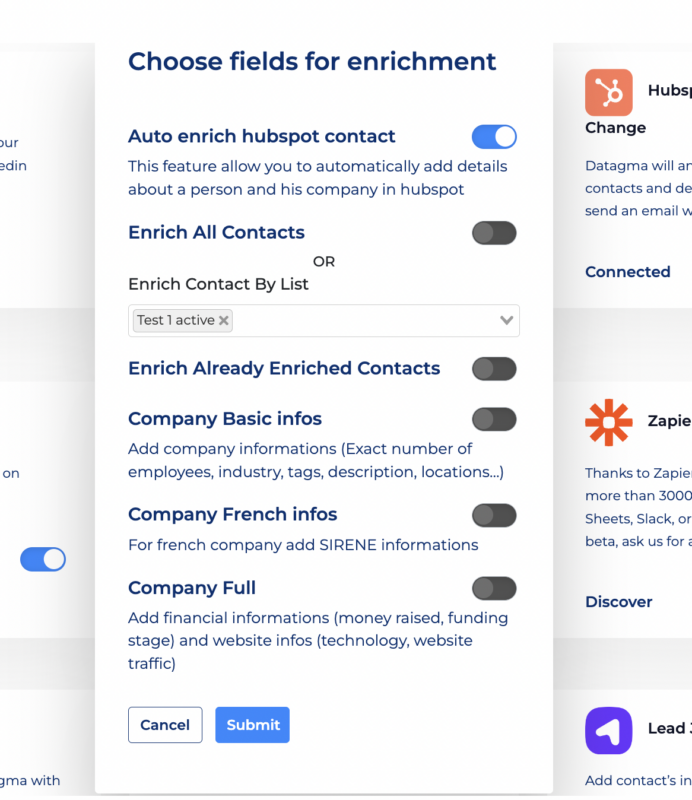
Task: Click the Zapier asterisk logo icon
Action: [x=608, y=422]
